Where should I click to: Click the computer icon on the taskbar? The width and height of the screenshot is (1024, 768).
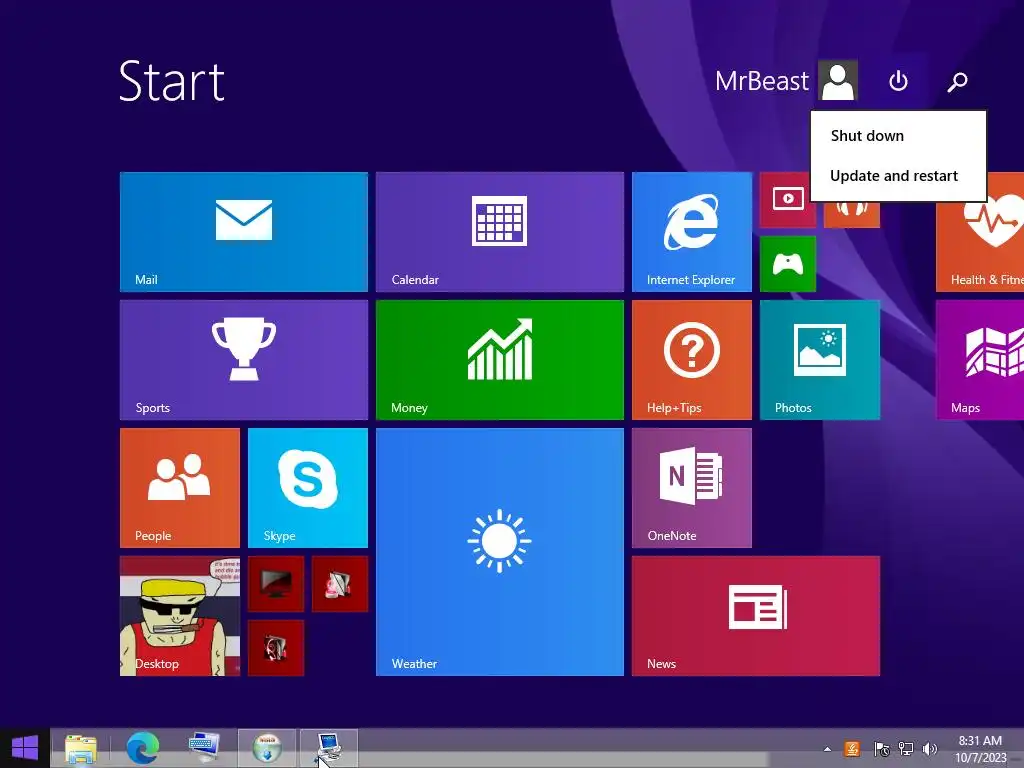328,748
